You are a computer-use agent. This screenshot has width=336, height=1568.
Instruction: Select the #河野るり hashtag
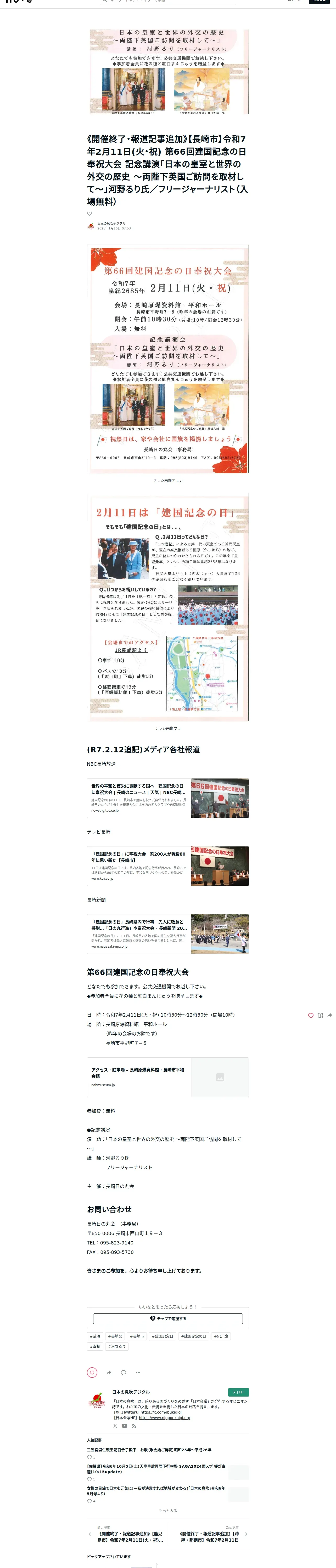point(117,1346)
